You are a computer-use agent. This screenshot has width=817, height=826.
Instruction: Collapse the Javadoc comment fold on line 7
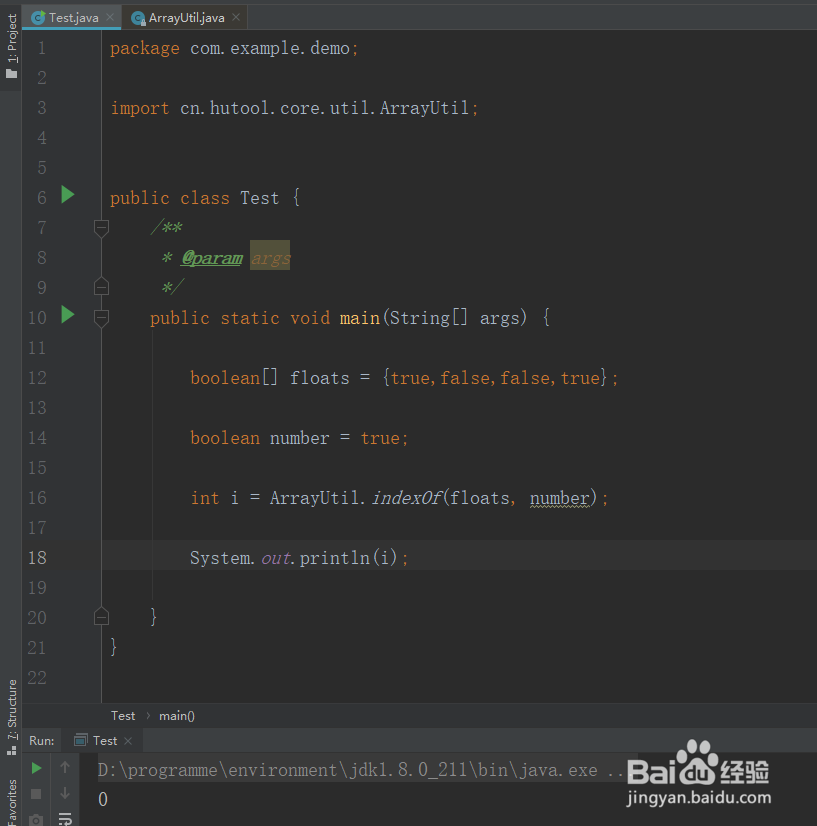tap(101, 228)
